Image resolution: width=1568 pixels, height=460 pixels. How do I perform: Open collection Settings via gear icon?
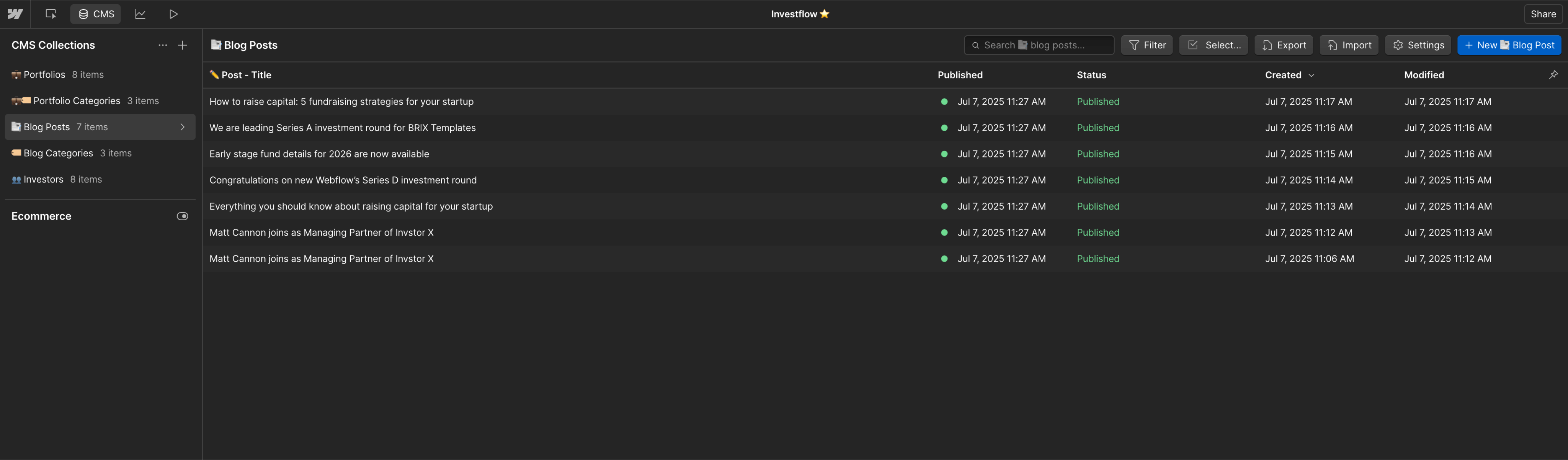coord(1418,44)
